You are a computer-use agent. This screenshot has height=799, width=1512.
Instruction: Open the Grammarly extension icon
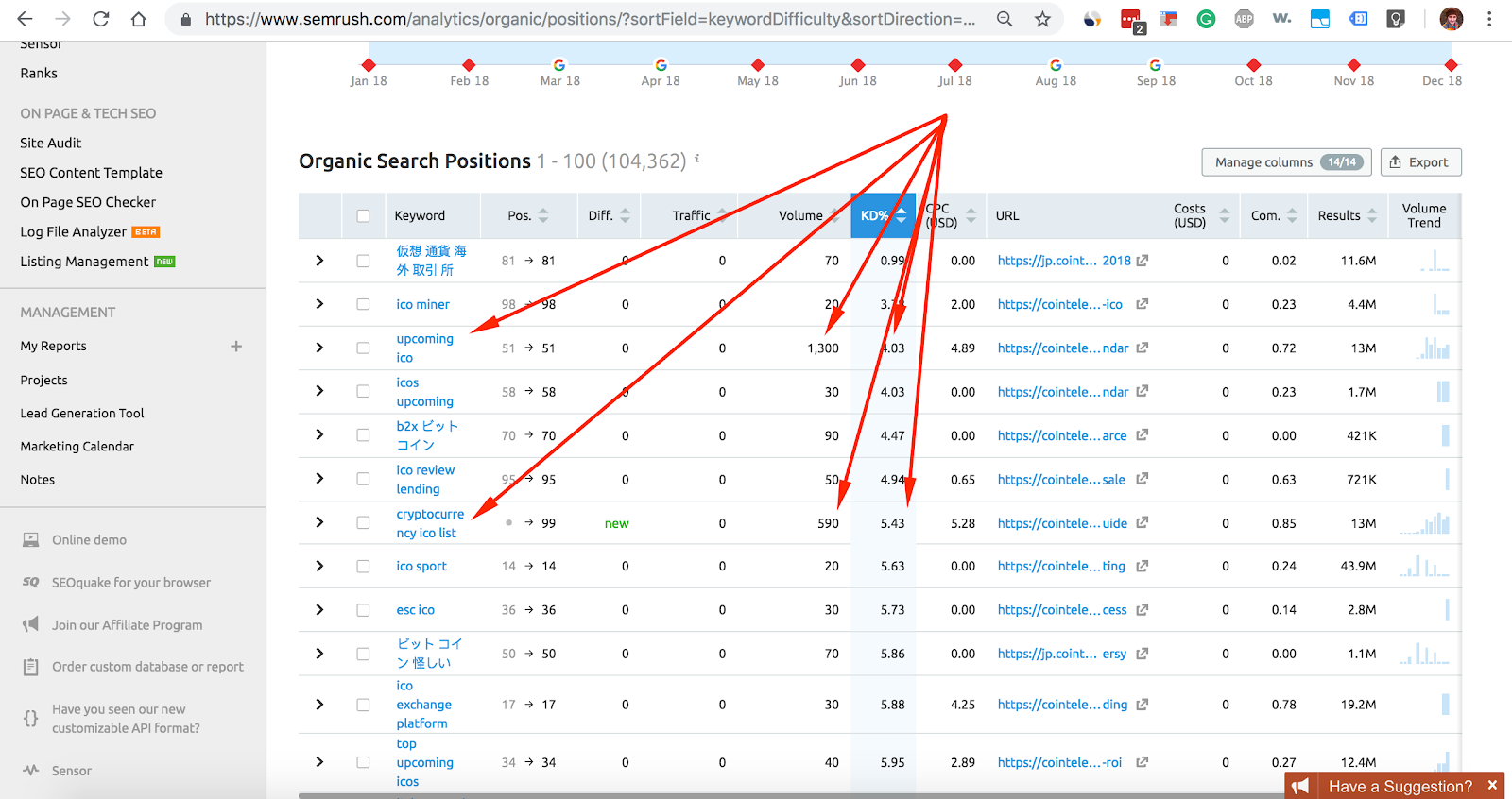point(1206,19)
